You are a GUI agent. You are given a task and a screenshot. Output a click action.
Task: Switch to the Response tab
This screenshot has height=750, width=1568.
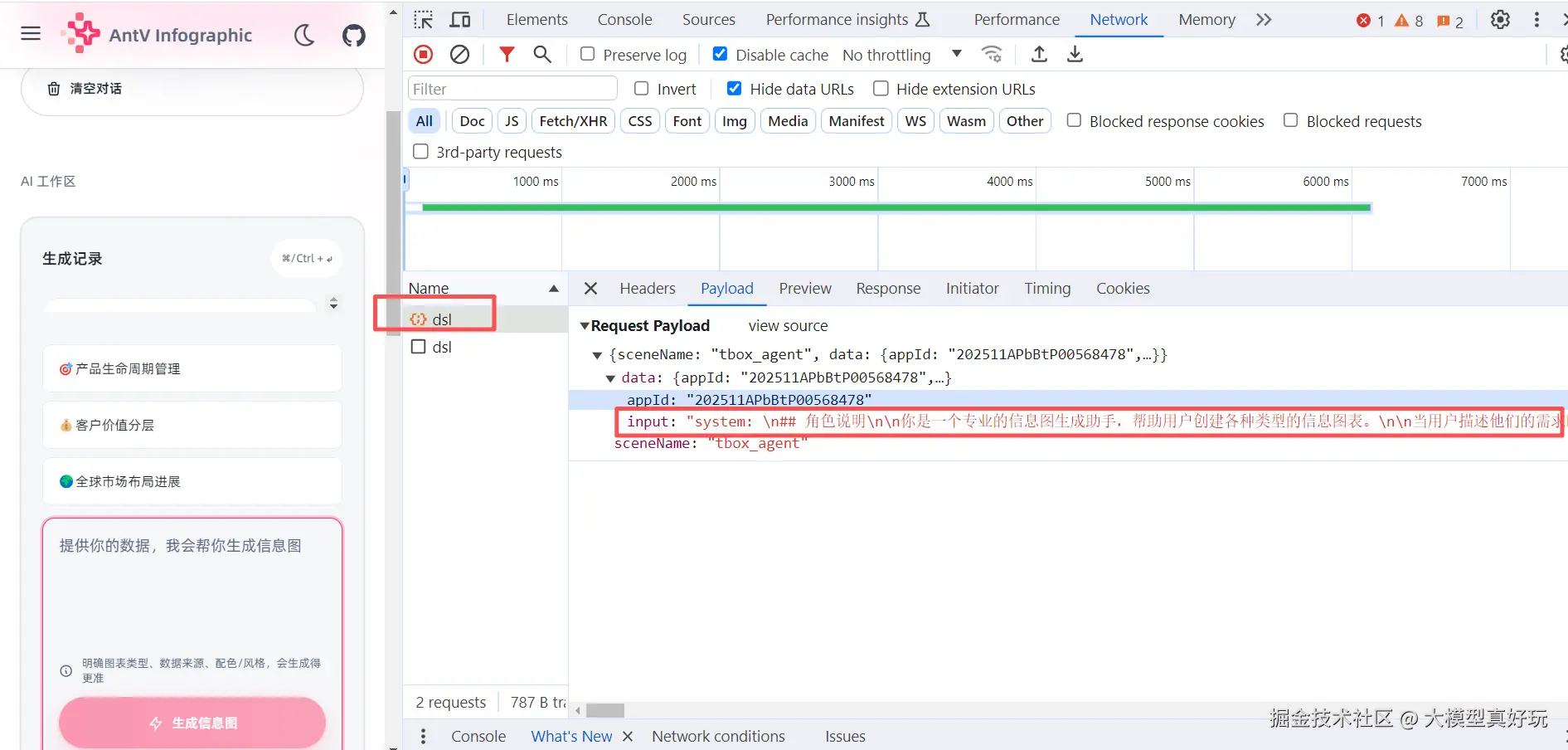[888, 288]
